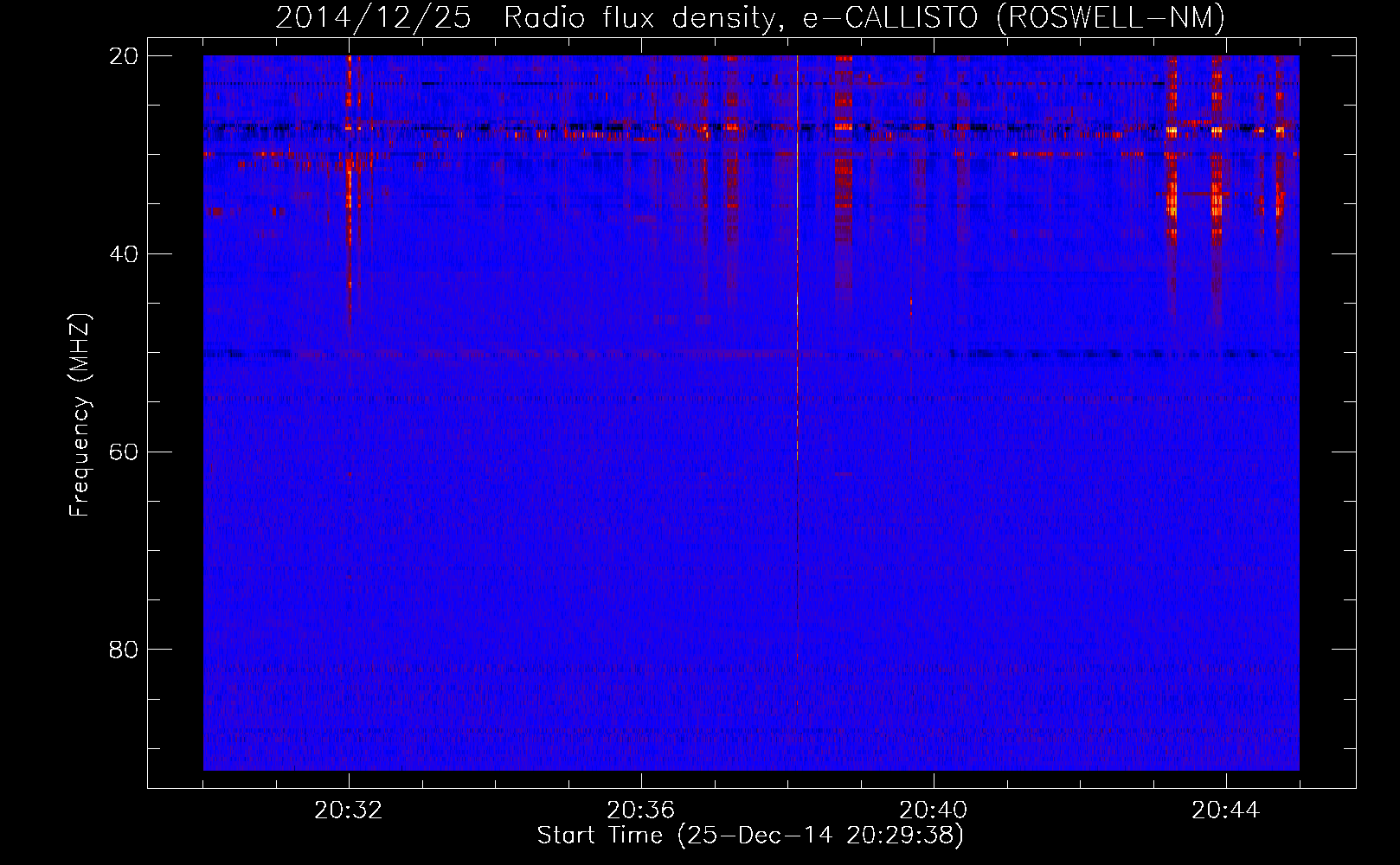Screen dimensions: 1400x865
Task: Click the 'Start Time (25-Dec-14 20:29:38)' label
Action: coord(750,836)
